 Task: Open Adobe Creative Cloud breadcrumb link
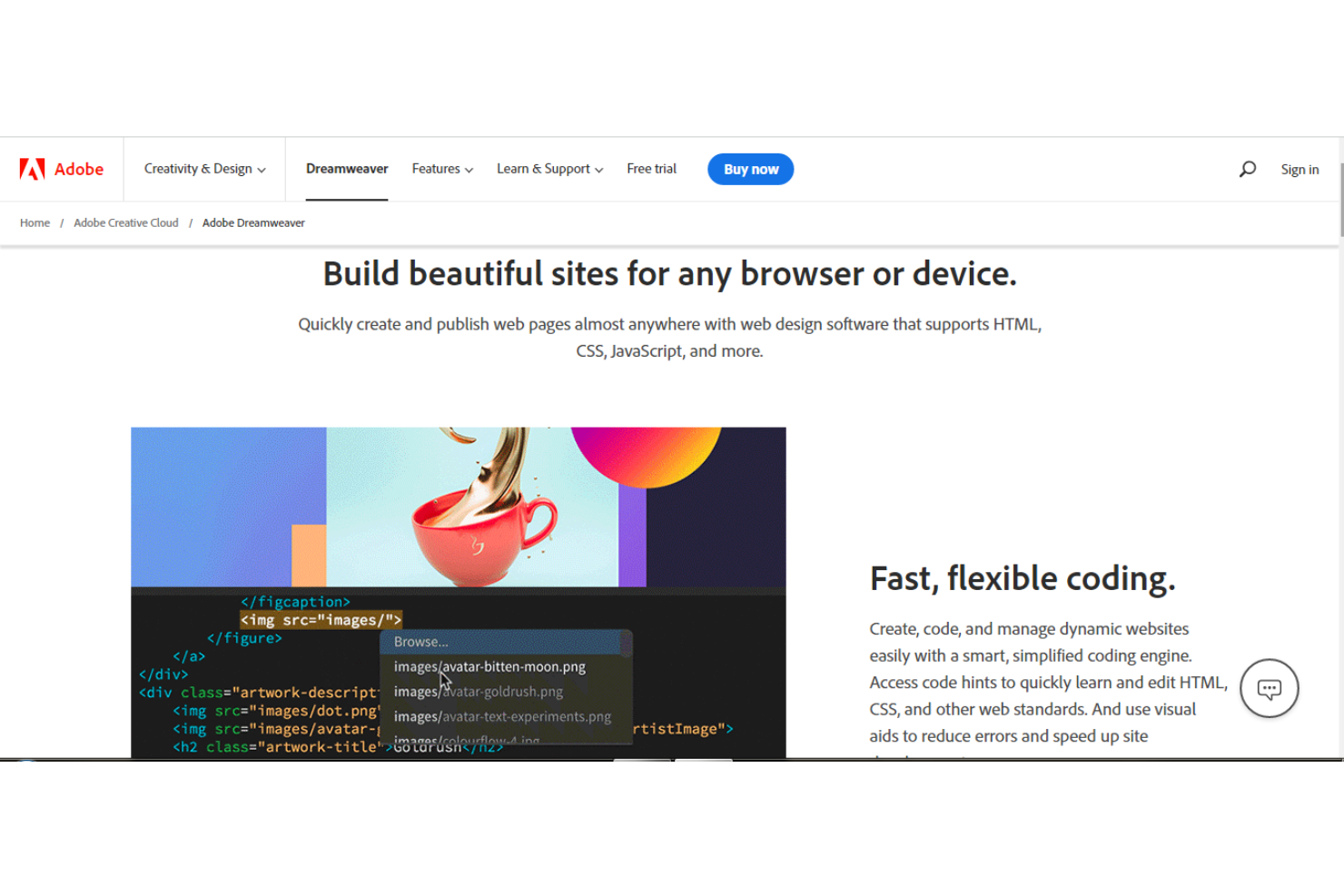pyautogui.click(x=126, y=223)
